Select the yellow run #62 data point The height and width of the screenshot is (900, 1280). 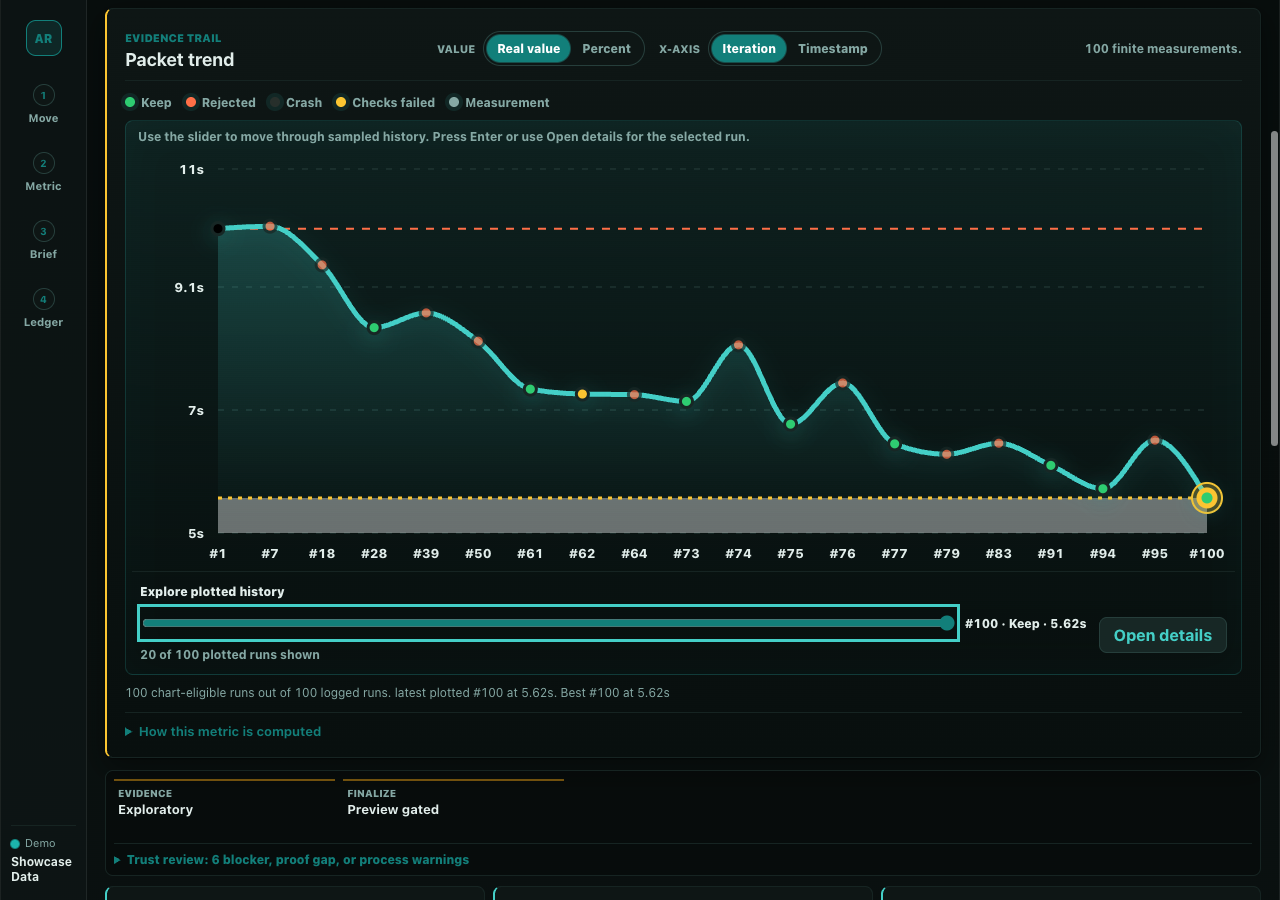pos(582,394)
